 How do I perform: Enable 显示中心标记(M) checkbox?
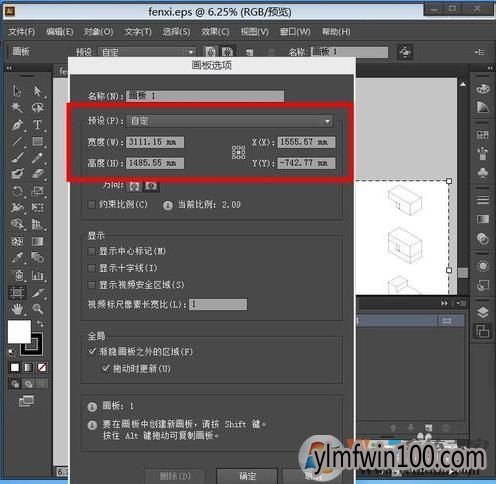(91, 251)
